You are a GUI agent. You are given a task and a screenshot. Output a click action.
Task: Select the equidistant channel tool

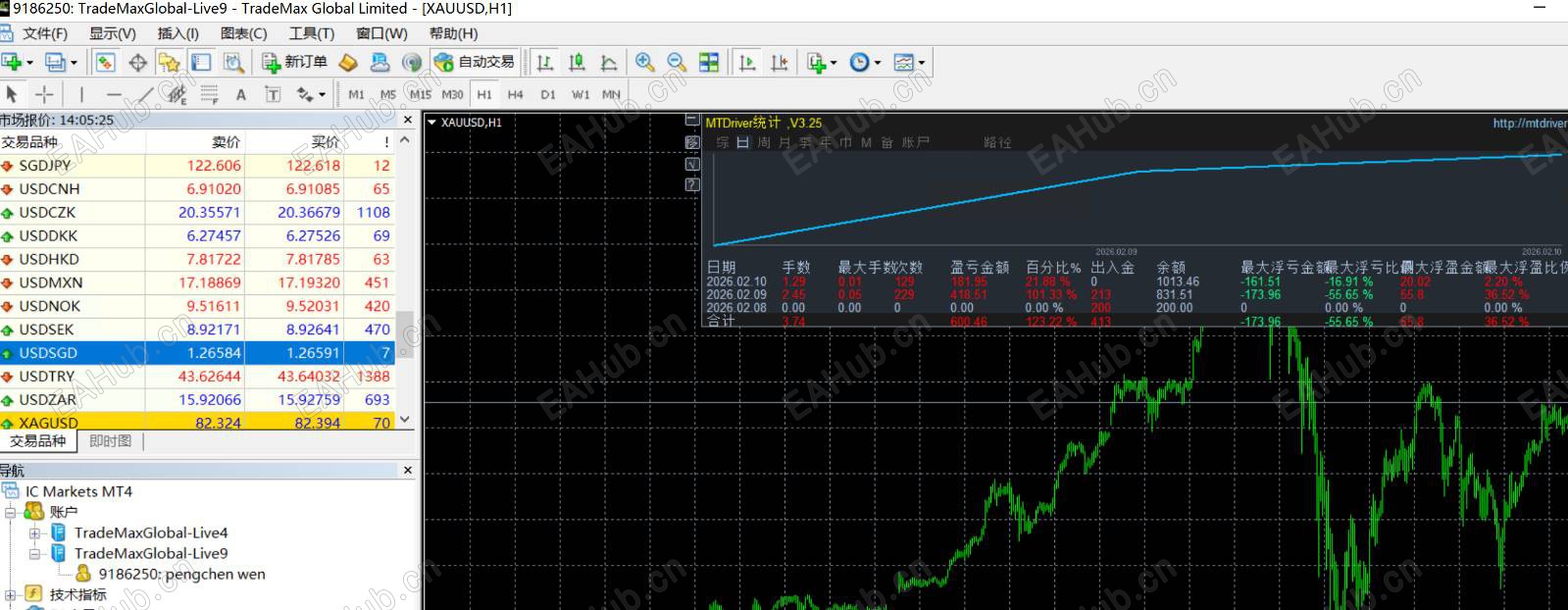(177, 94)
